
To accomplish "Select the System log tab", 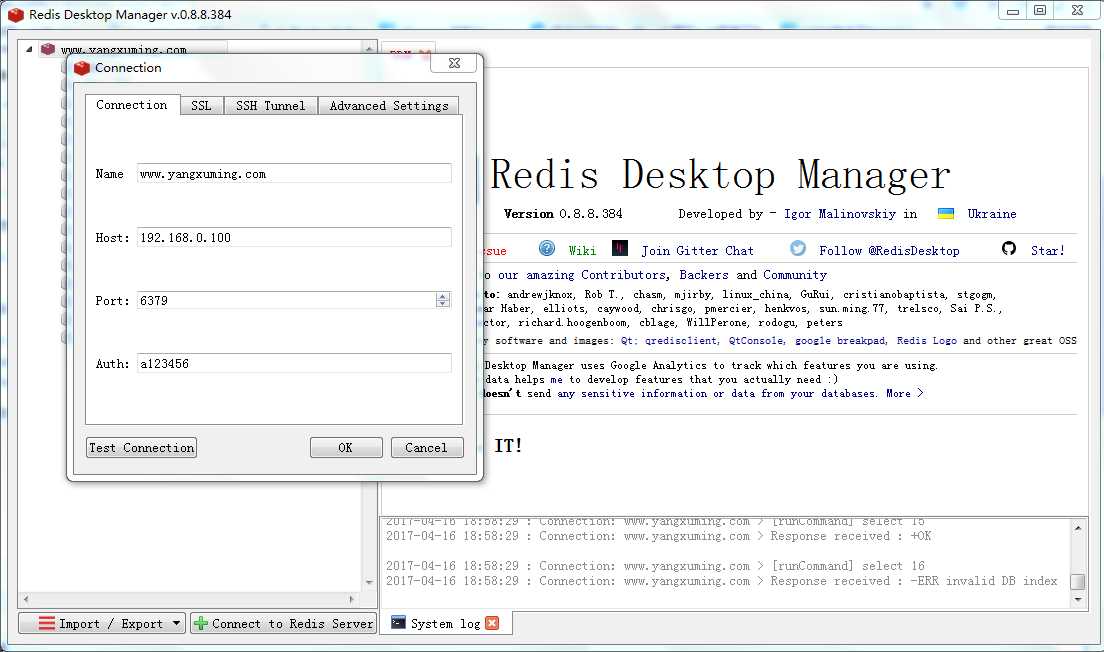I will (445, 623).
